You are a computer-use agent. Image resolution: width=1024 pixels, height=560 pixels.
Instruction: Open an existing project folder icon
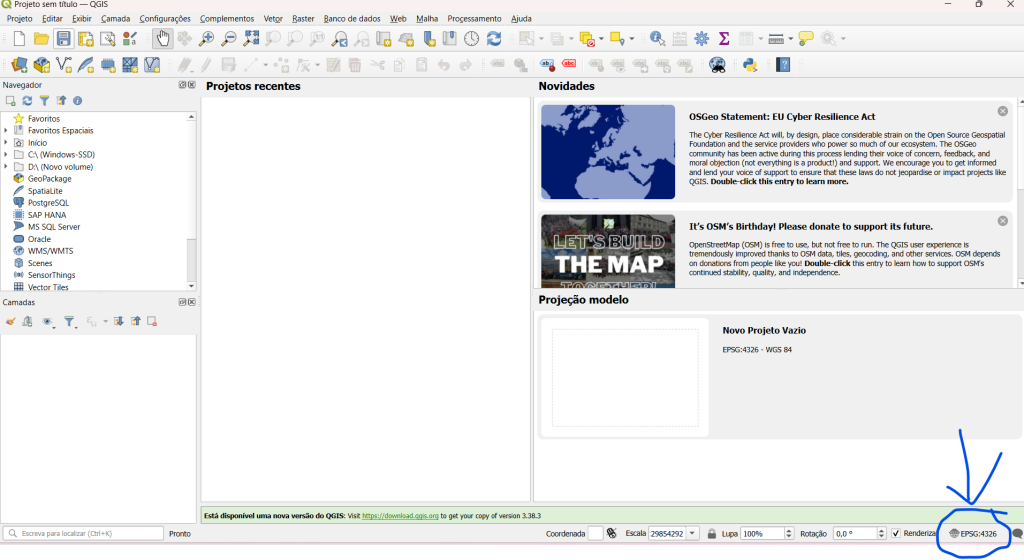click(41, 39)
